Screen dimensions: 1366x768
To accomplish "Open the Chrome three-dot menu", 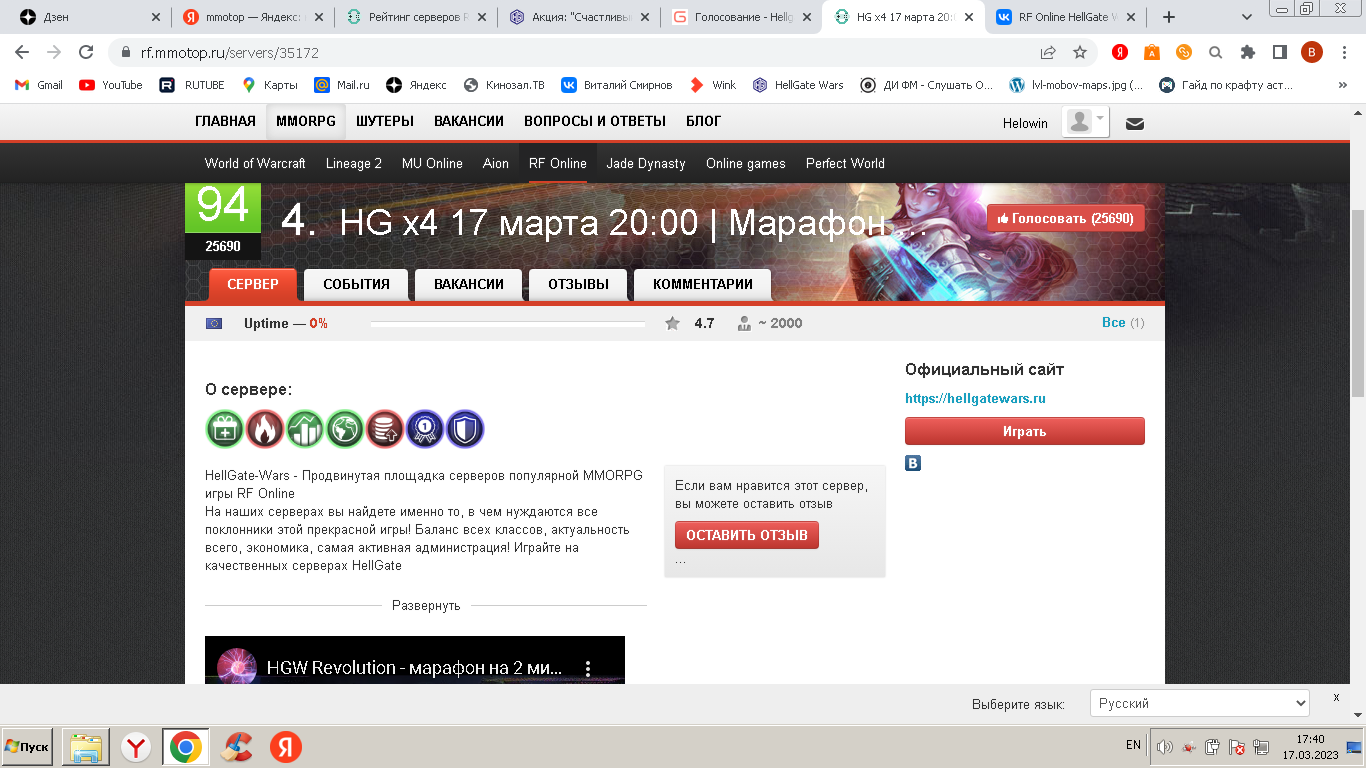I will click(x=1343, y=52).
